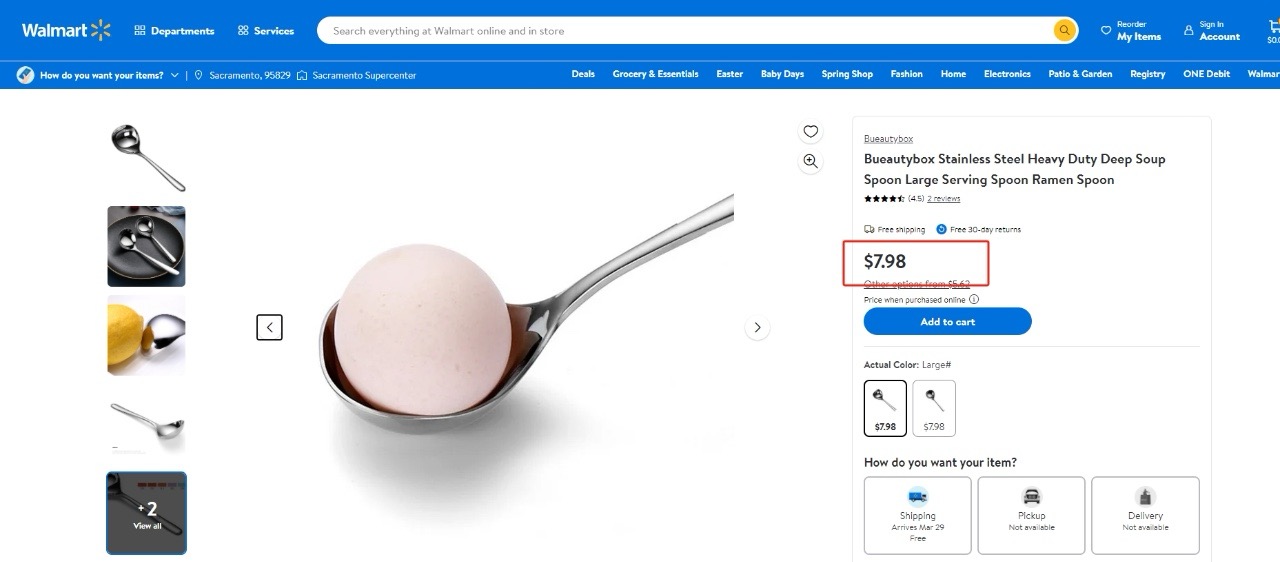
Task: Go to next product image arrow
Action: click(757, 327)
